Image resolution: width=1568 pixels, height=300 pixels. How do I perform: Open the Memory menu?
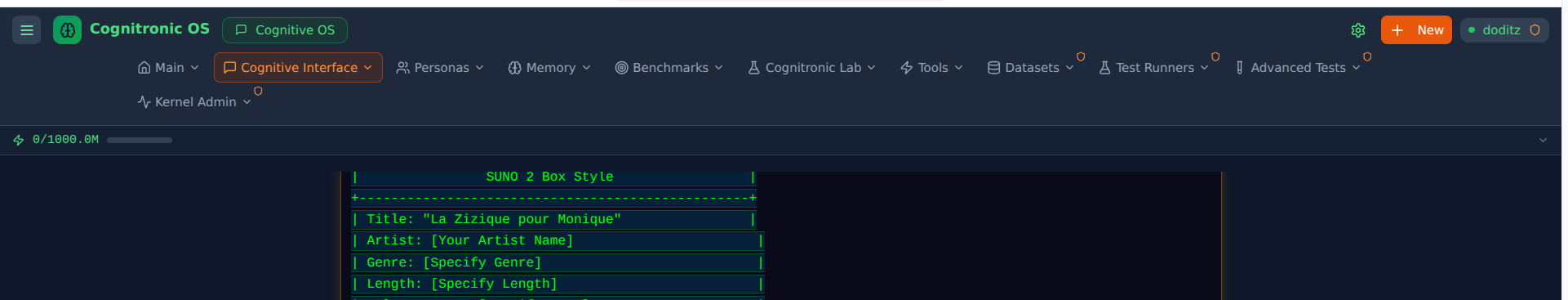click(x=549, y=68)
